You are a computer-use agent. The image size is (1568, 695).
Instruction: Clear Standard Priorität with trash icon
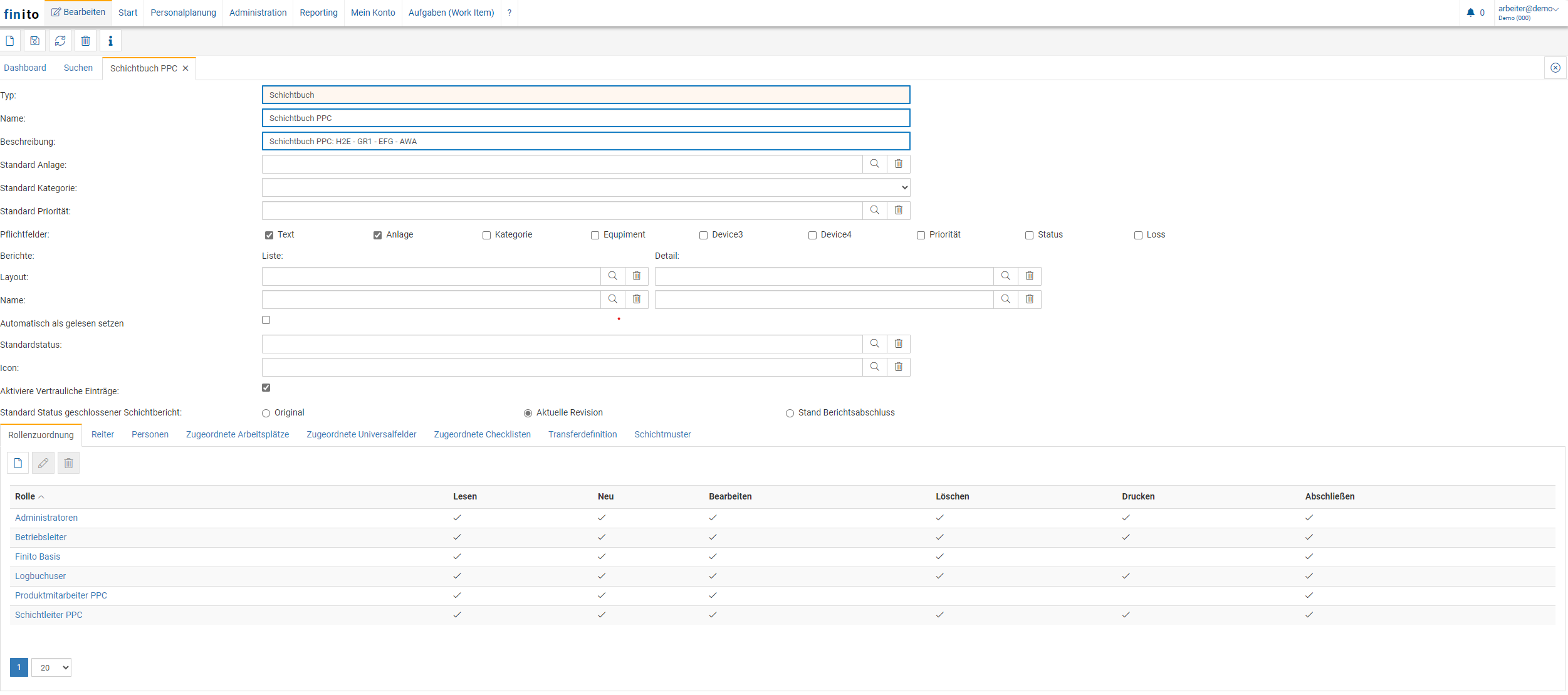coord(898,211)
